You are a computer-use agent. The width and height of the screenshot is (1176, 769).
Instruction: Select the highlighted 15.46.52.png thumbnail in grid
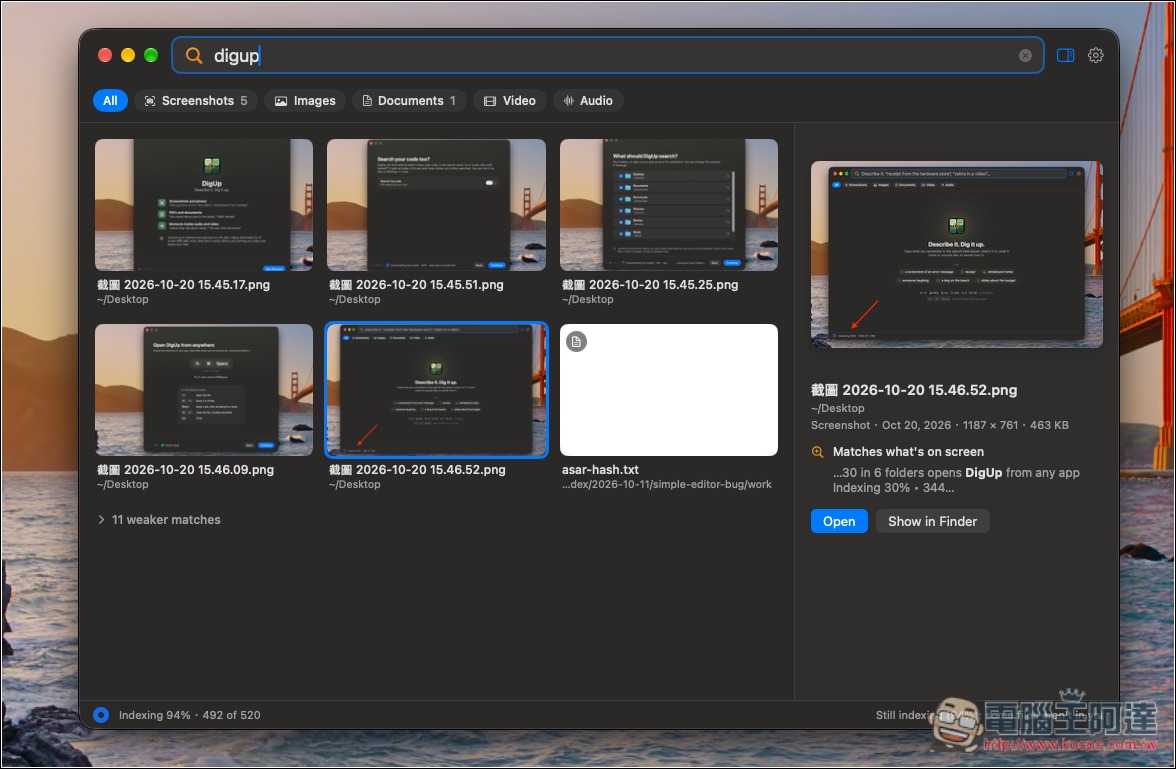click(x=436, y=389)
